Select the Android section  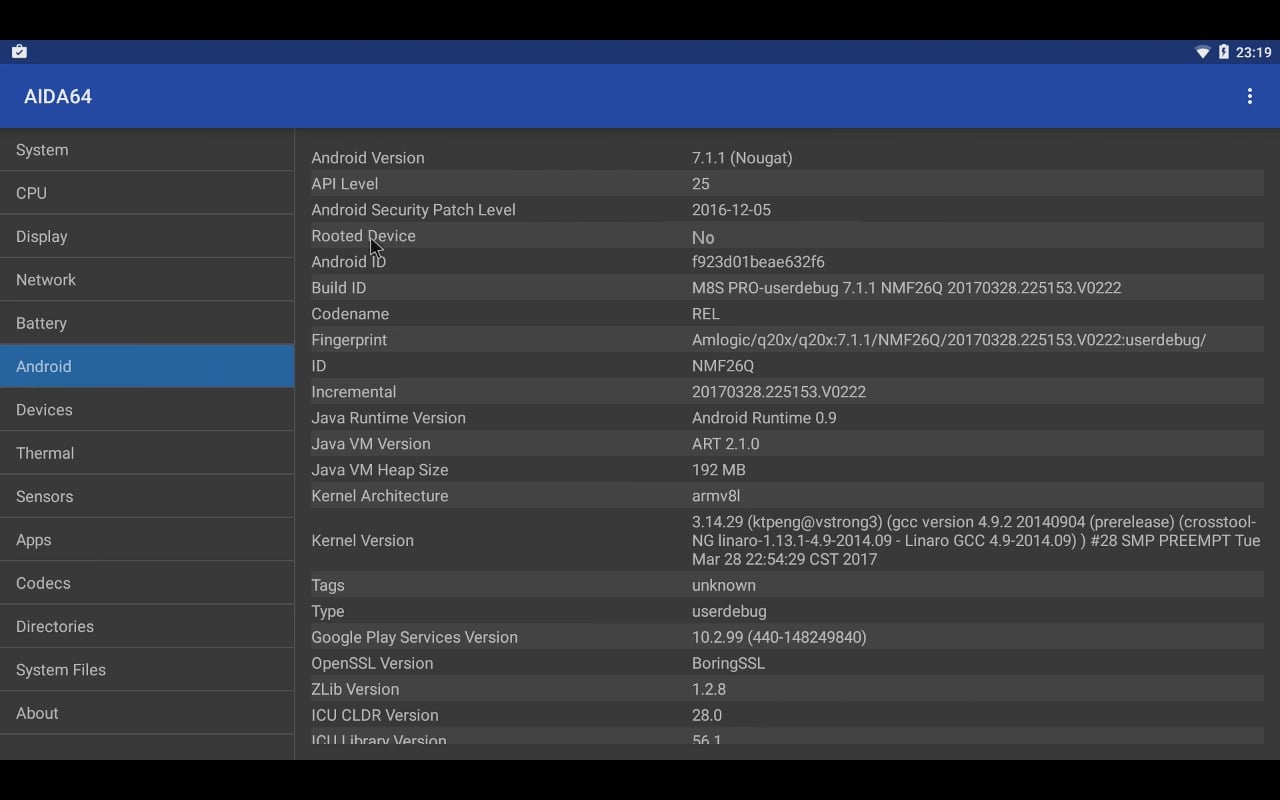[x=147, y=366]
